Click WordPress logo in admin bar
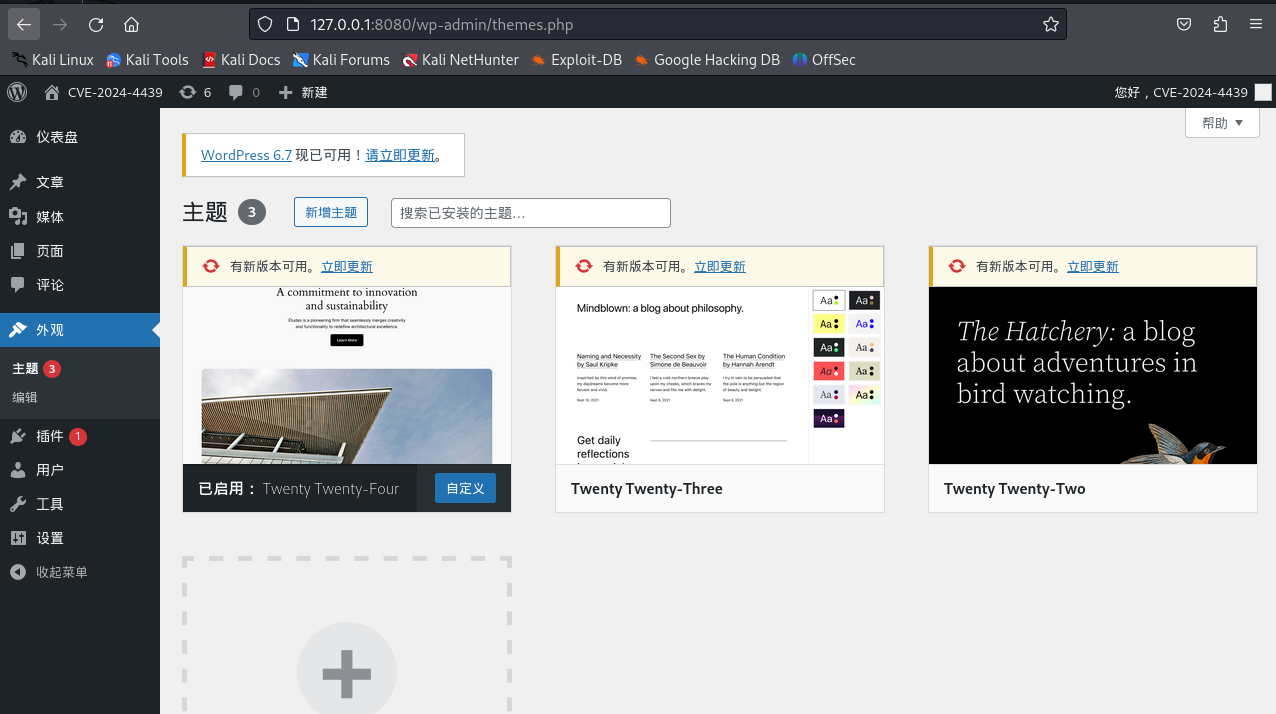 pos(17,92)
